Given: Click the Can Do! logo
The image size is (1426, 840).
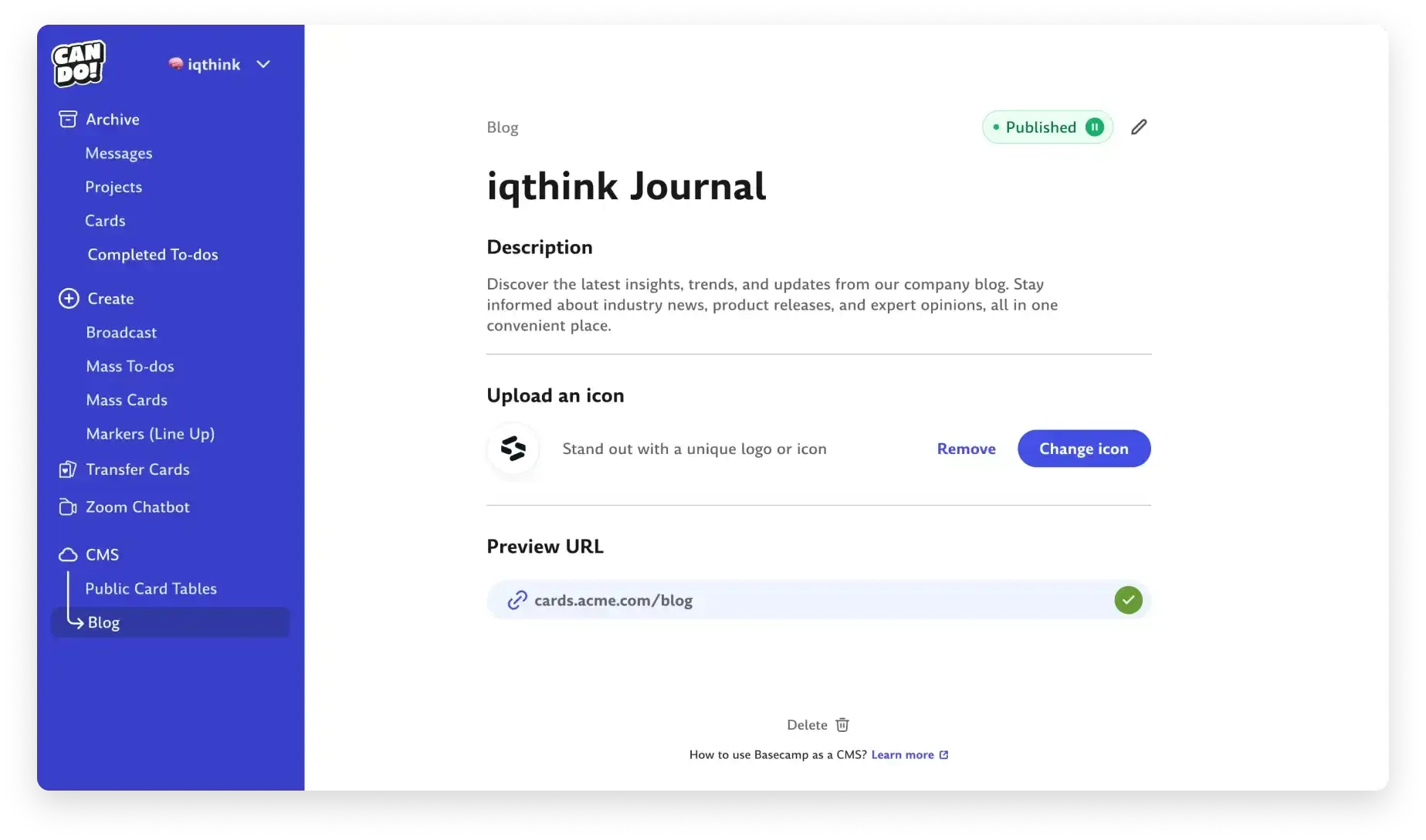Looking at the screenshot, I should (78, 63).
